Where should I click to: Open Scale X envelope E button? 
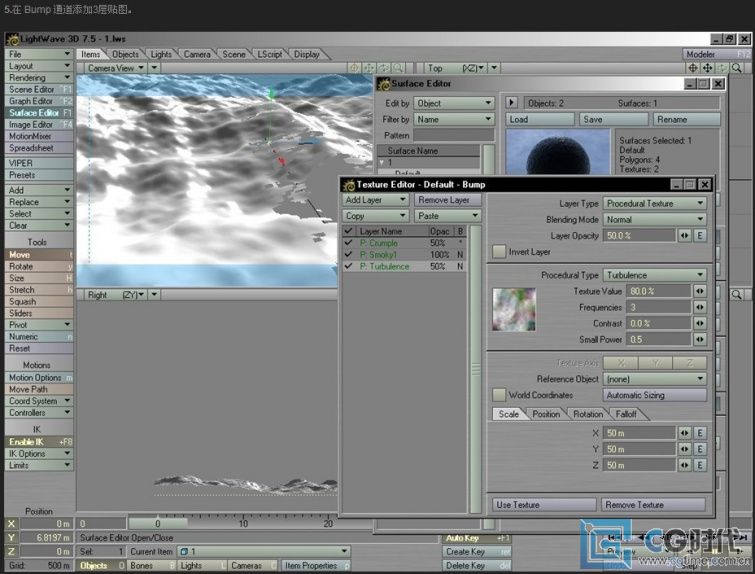coord(700,433)
